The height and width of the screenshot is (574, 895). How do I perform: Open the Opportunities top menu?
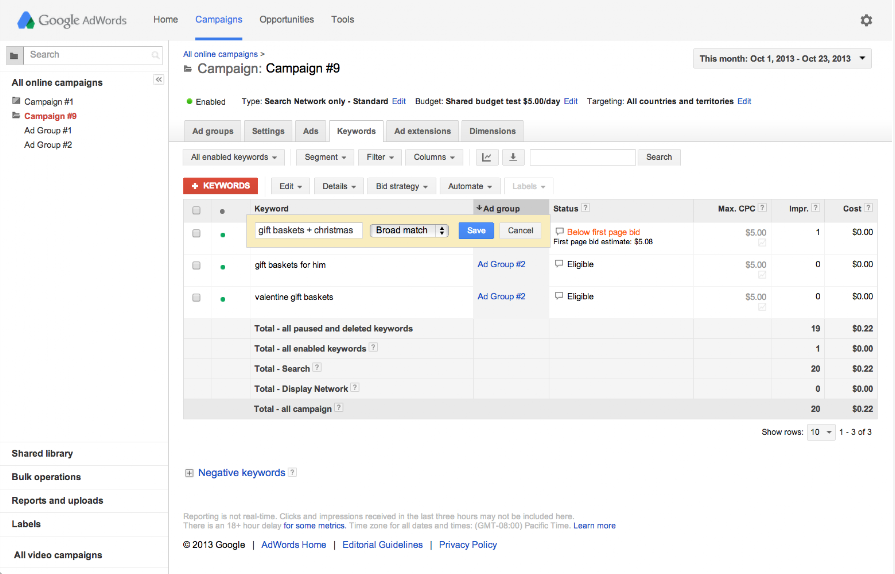click(286, 19)
